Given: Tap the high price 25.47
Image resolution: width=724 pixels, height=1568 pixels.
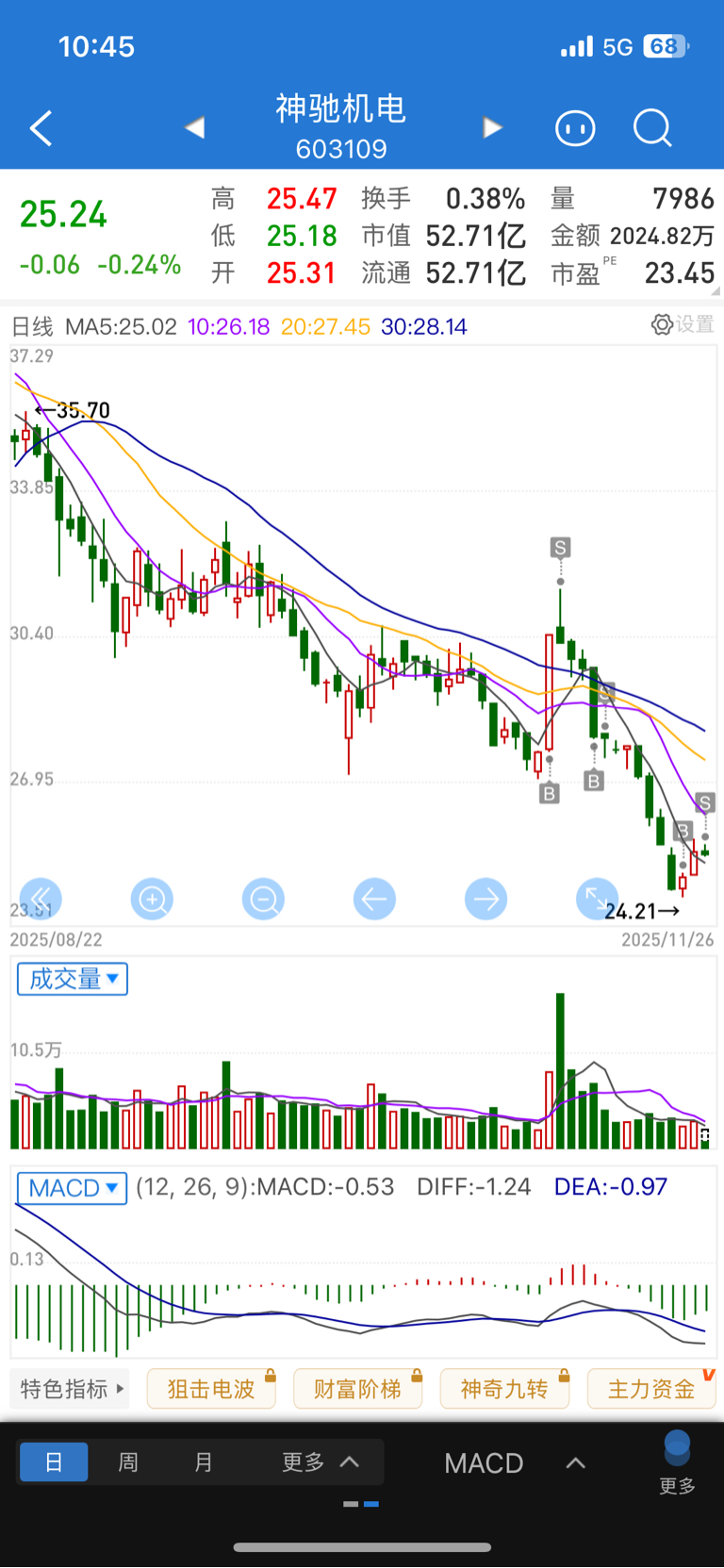Looking at the screenshot, I should 302,198.
